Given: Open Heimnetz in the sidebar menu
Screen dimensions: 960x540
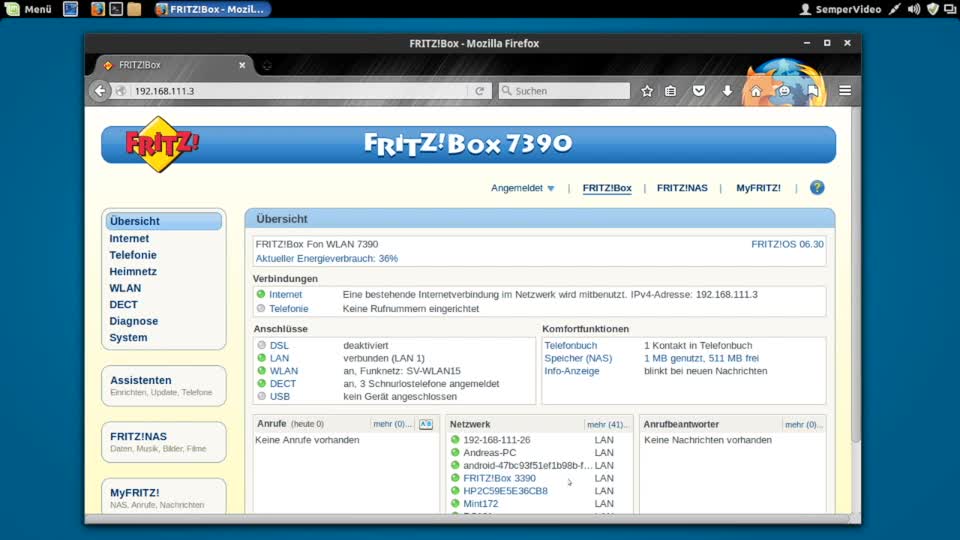Looking at the screenshot, I should pyautogui.click(x=133, y=271).
